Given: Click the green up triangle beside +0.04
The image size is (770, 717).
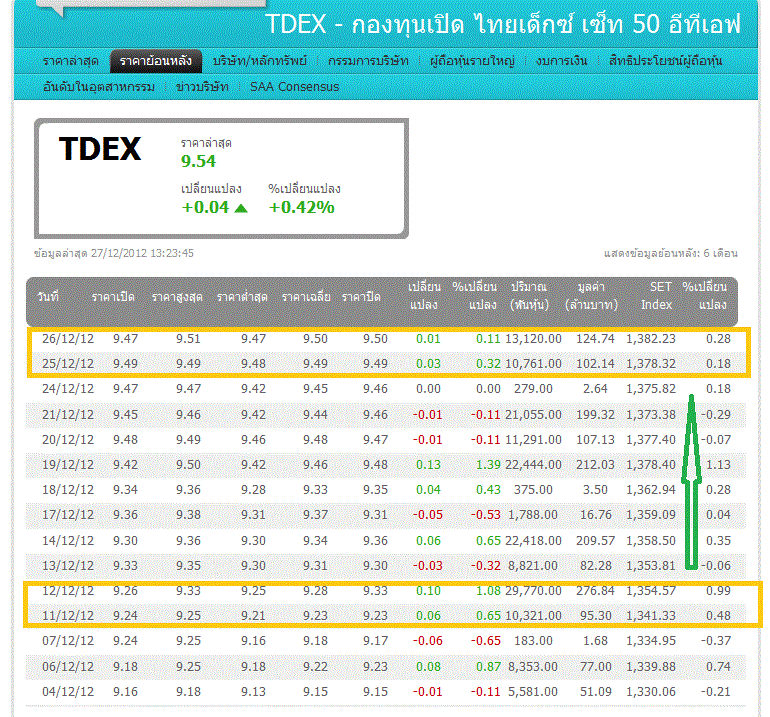Looking at the screenshot, I should 240,207.
